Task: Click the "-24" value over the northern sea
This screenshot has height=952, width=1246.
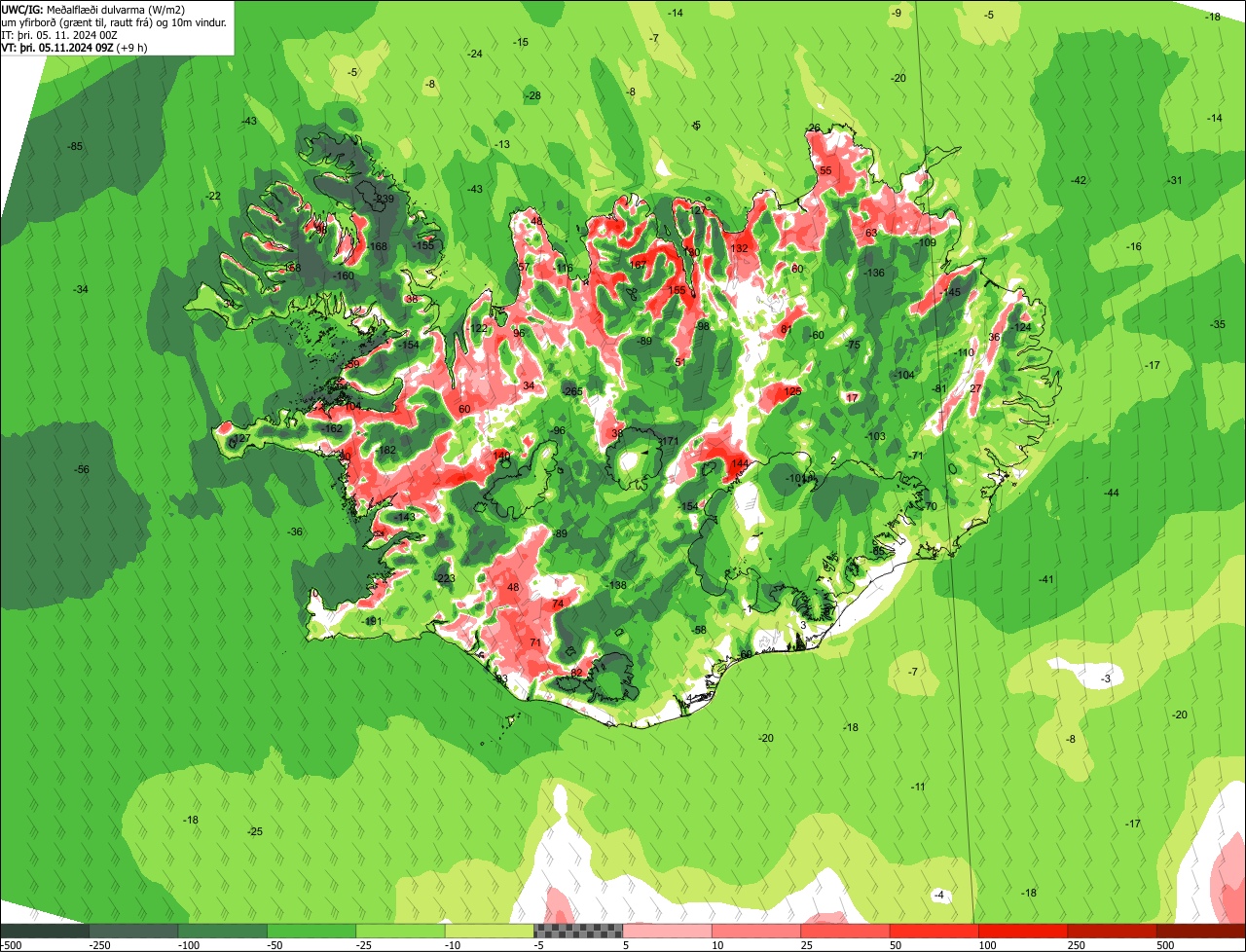Action: 475,54
